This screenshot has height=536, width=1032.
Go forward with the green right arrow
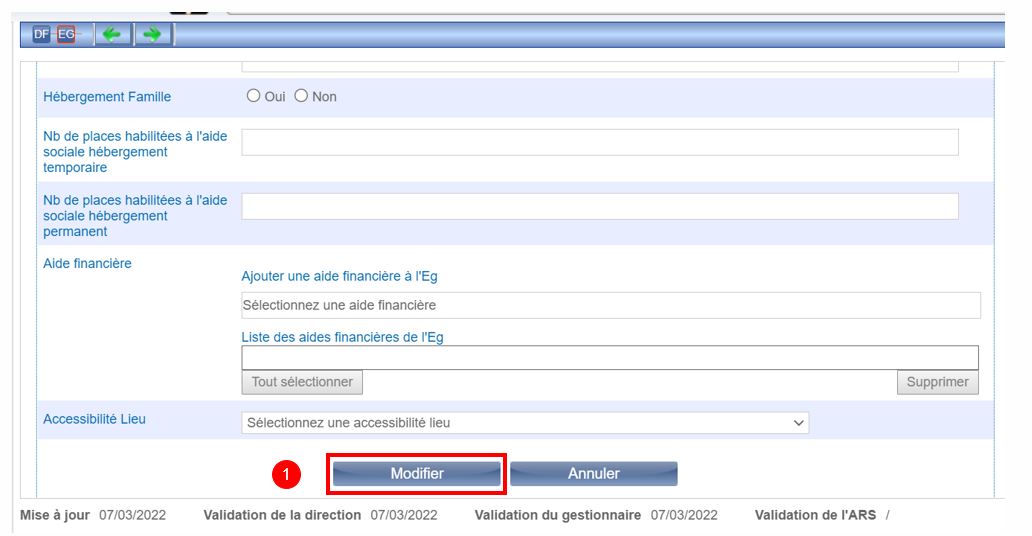pyautogui.click(x=152, y=35)
